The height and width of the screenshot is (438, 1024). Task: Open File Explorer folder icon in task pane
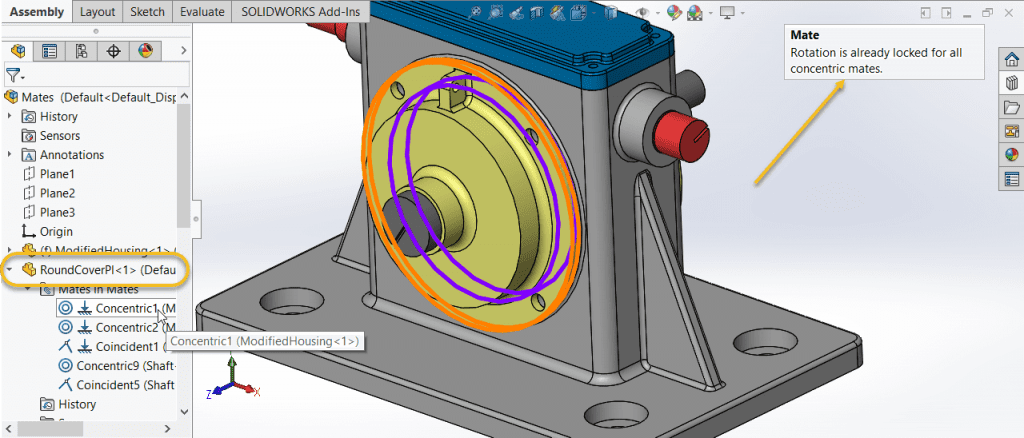coord(1011,107)
